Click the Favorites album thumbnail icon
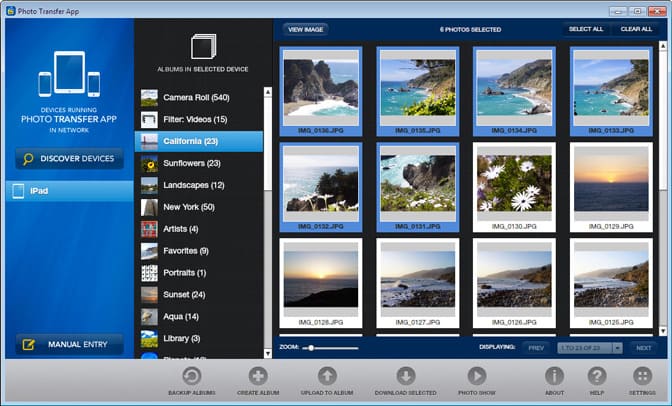This screenshot has height=406, width=672. [x=149, y=251]
